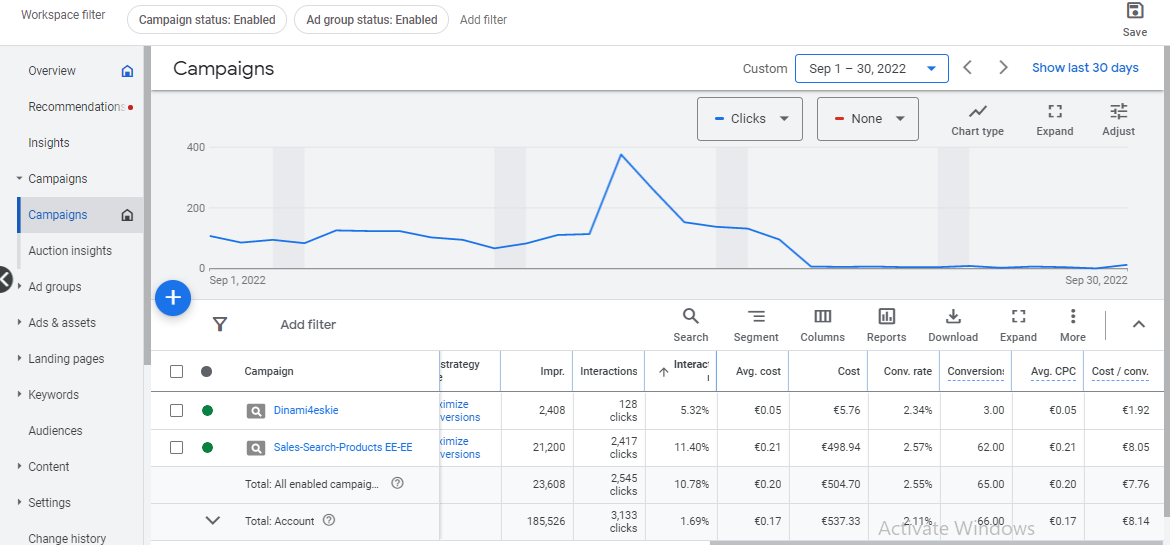Click the blue plus new campaign button
1170x545 pixels.
click(x=173, y=298)
